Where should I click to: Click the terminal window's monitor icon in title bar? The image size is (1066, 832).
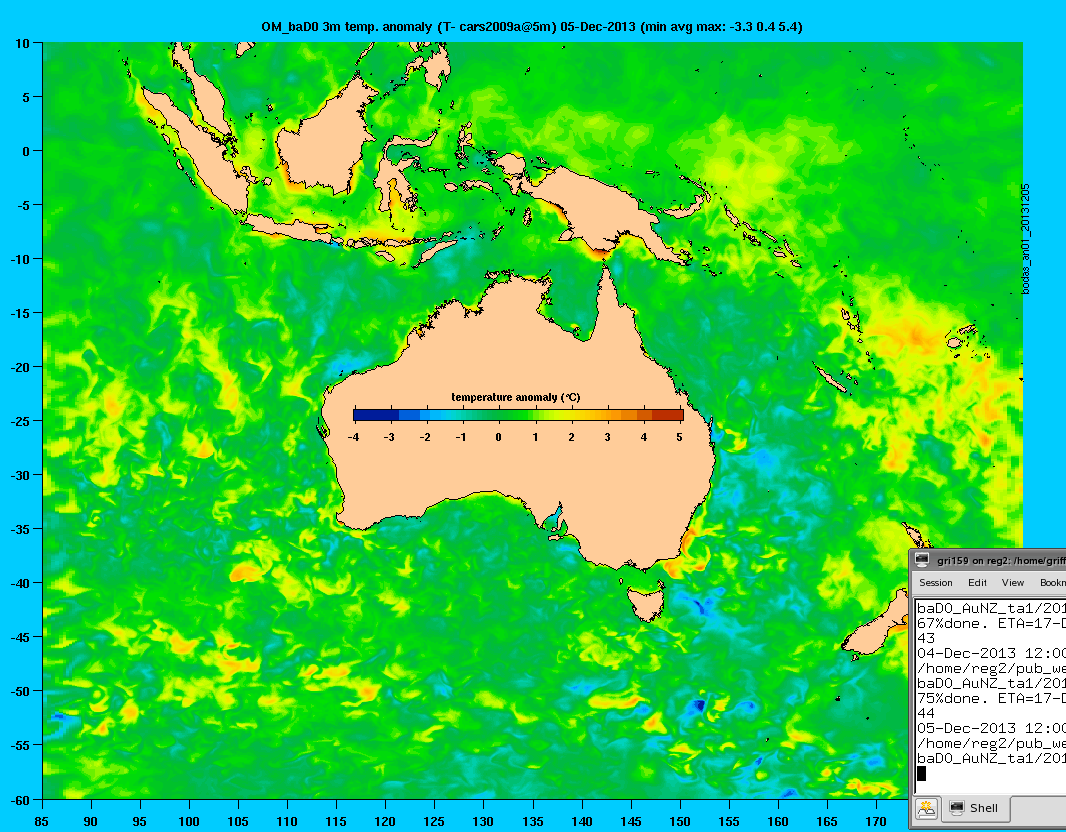tap(922, 560)
